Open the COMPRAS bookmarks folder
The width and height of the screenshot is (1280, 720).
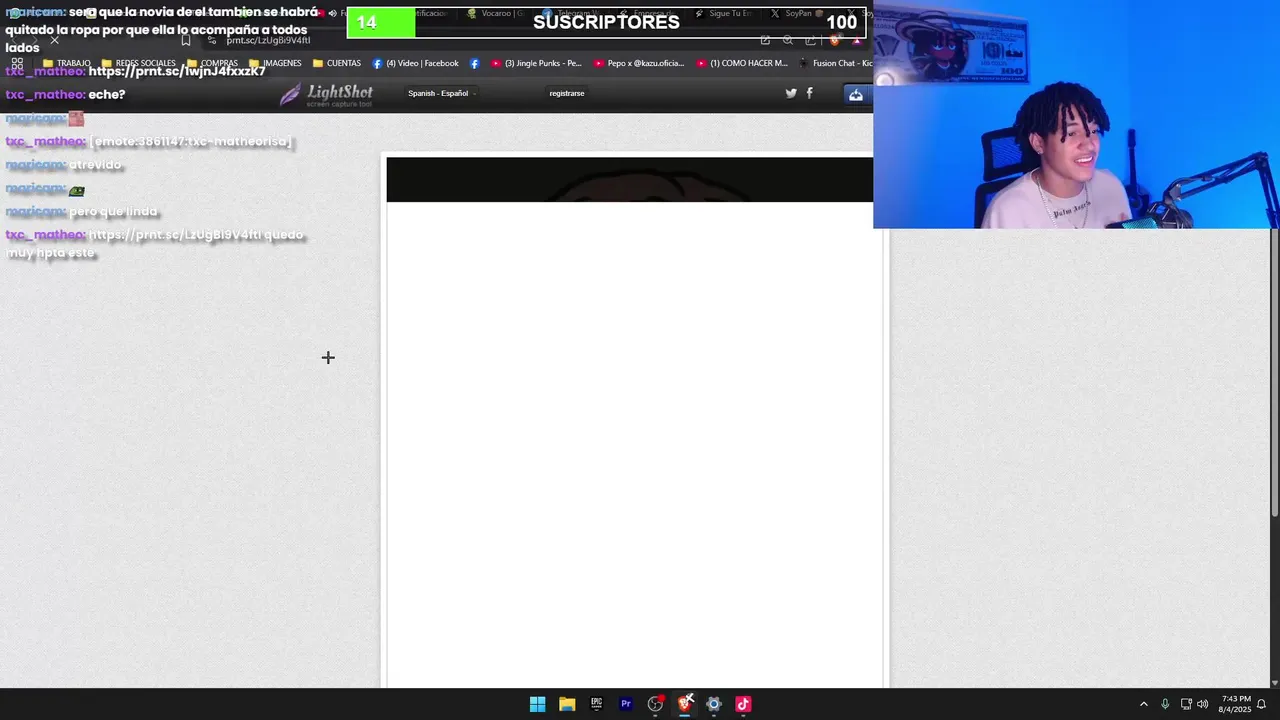click(x=212, y=63)
